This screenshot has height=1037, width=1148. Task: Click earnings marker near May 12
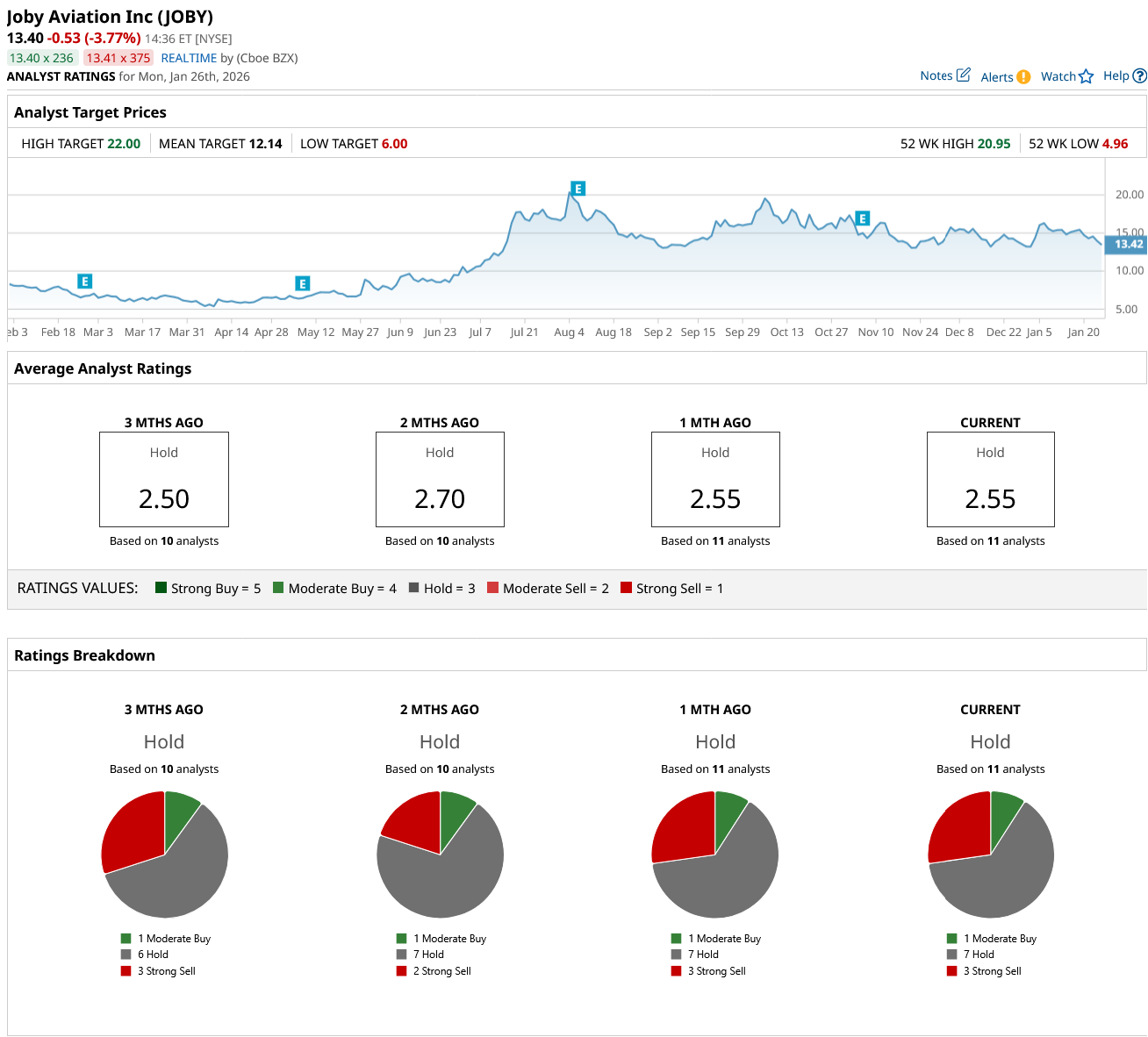pyautogui.click(x=302, y=283)
